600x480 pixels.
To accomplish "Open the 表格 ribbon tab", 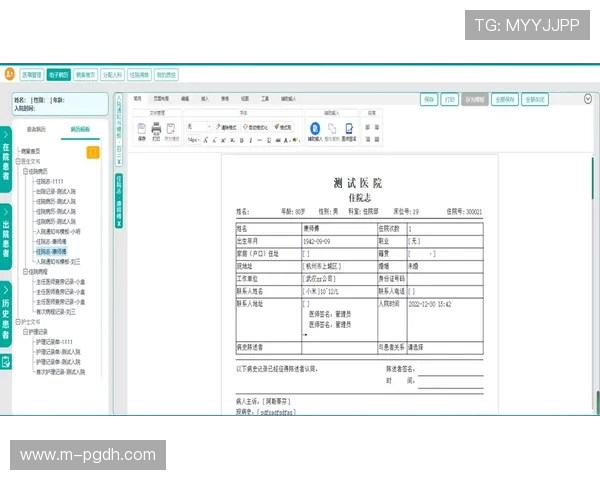I will [225, 99].
